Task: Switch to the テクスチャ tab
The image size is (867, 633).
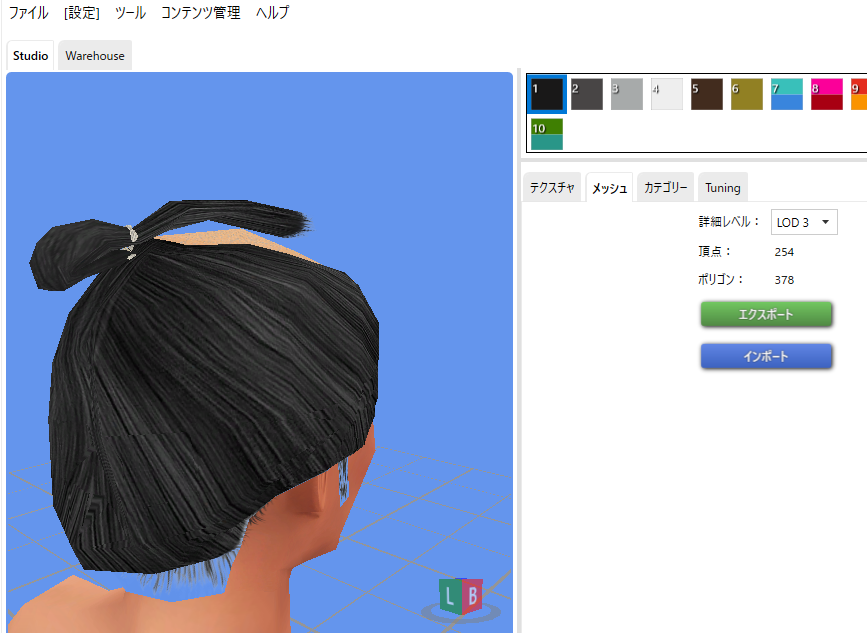Action: [552, 187]
